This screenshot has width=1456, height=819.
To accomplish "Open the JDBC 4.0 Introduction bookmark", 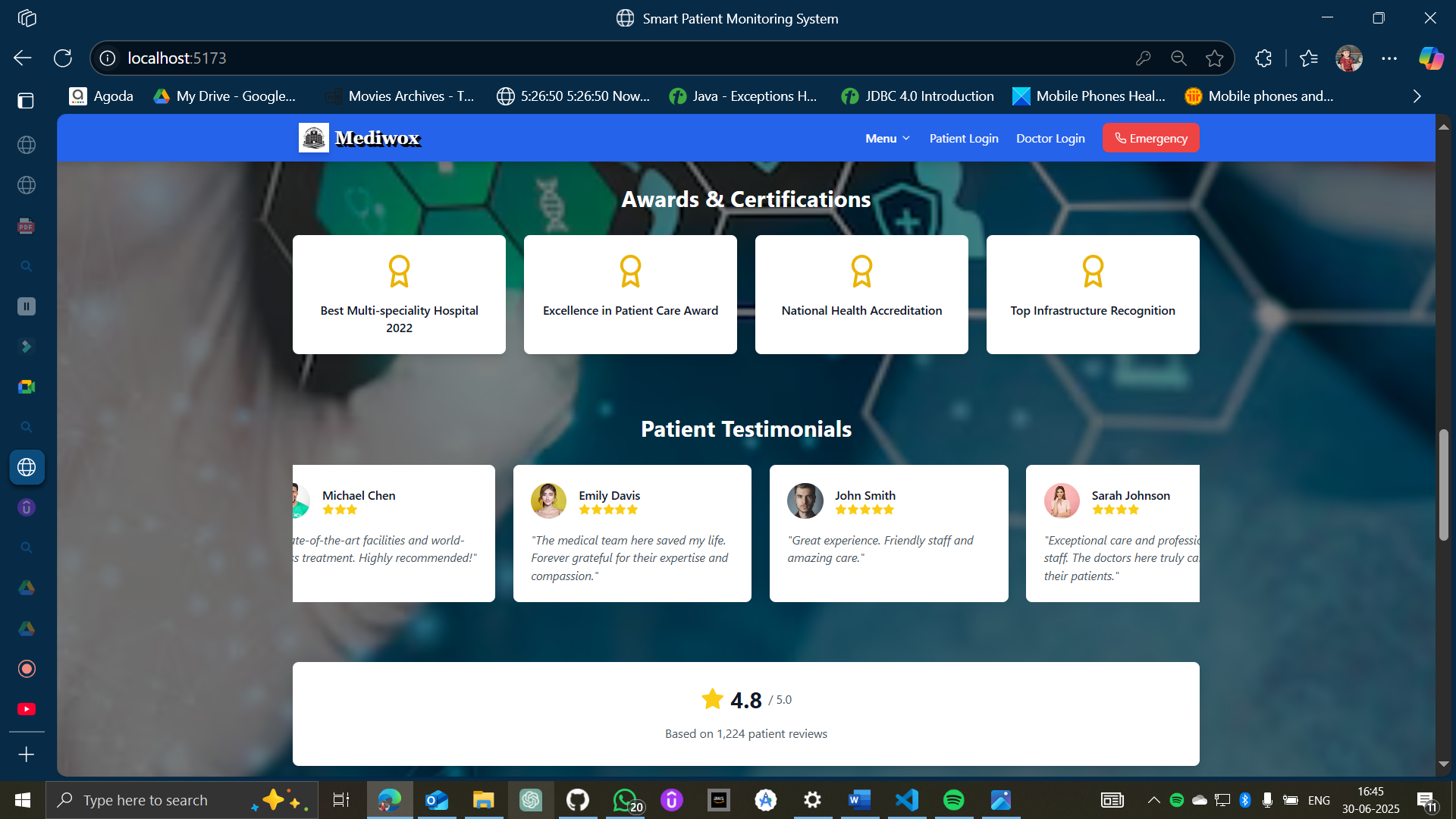I will click(x=918, y=96).
